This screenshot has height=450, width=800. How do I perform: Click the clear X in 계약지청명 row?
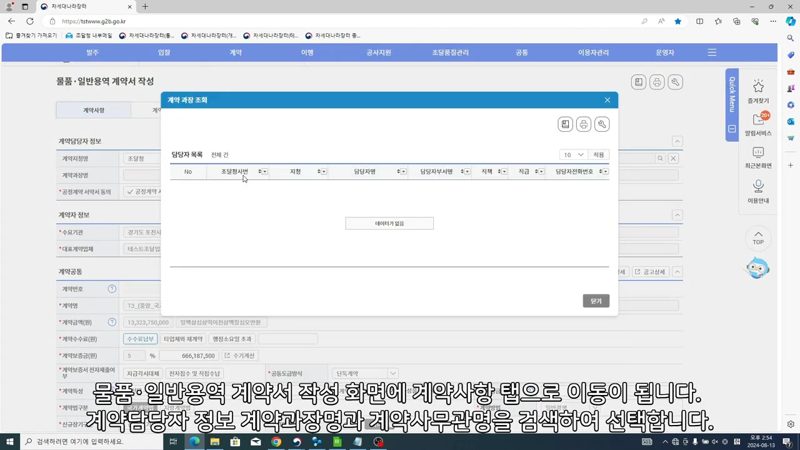tap(673, 158)
